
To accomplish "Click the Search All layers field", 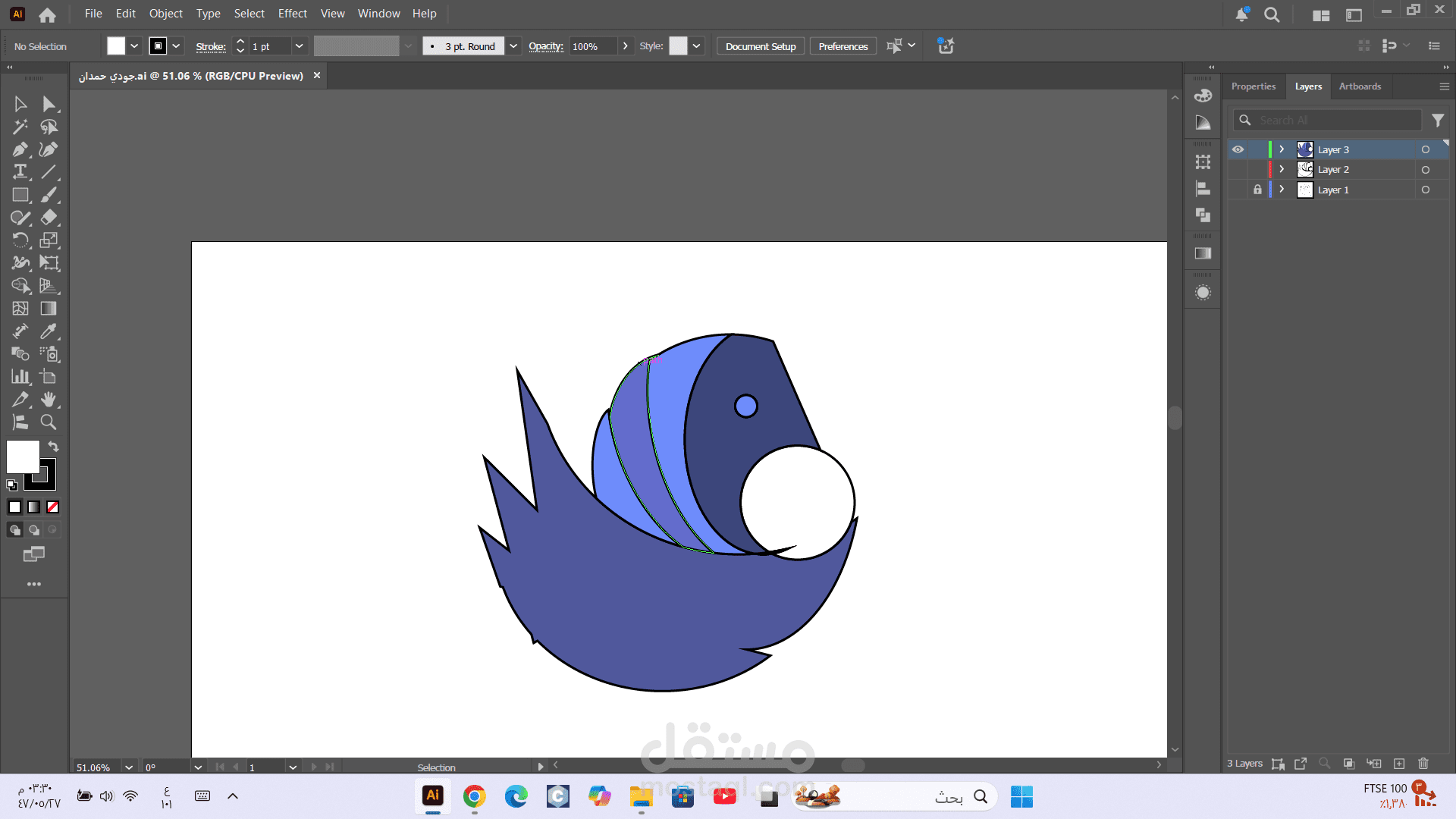I will coord(1335,121).
